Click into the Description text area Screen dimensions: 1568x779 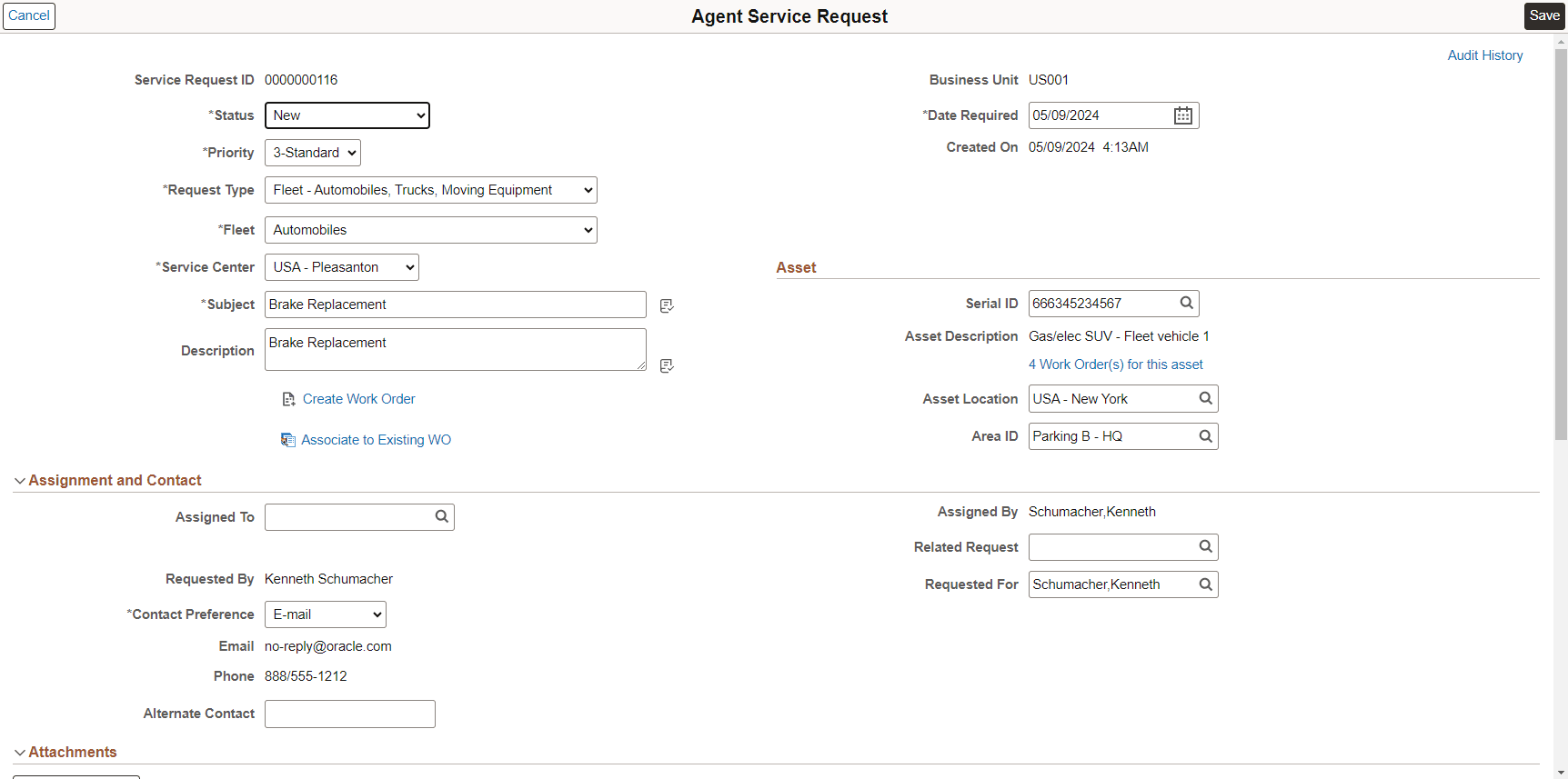(456, 350)
